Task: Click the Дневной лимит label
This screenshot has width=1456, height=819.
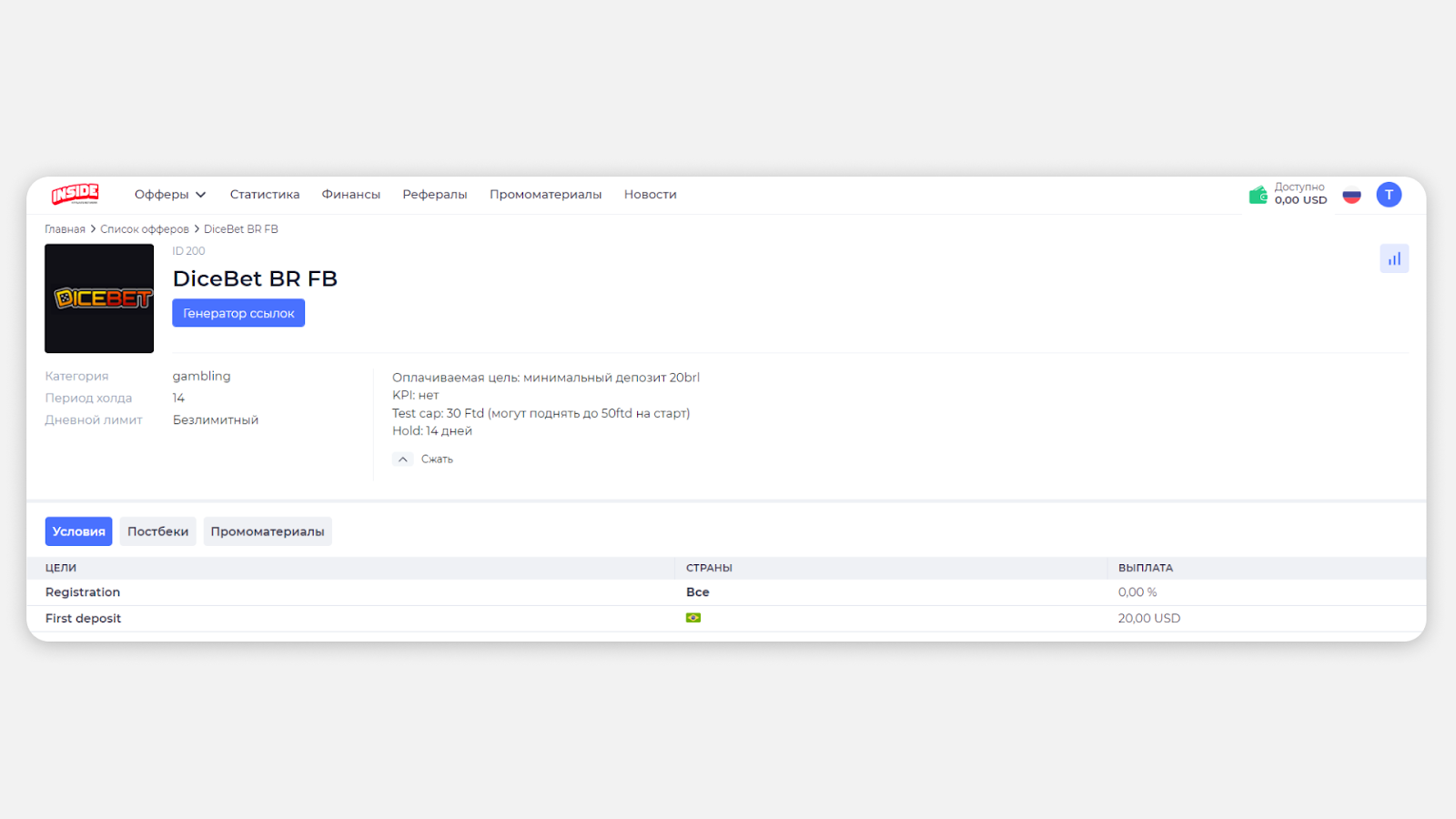Action: point(94,420)
